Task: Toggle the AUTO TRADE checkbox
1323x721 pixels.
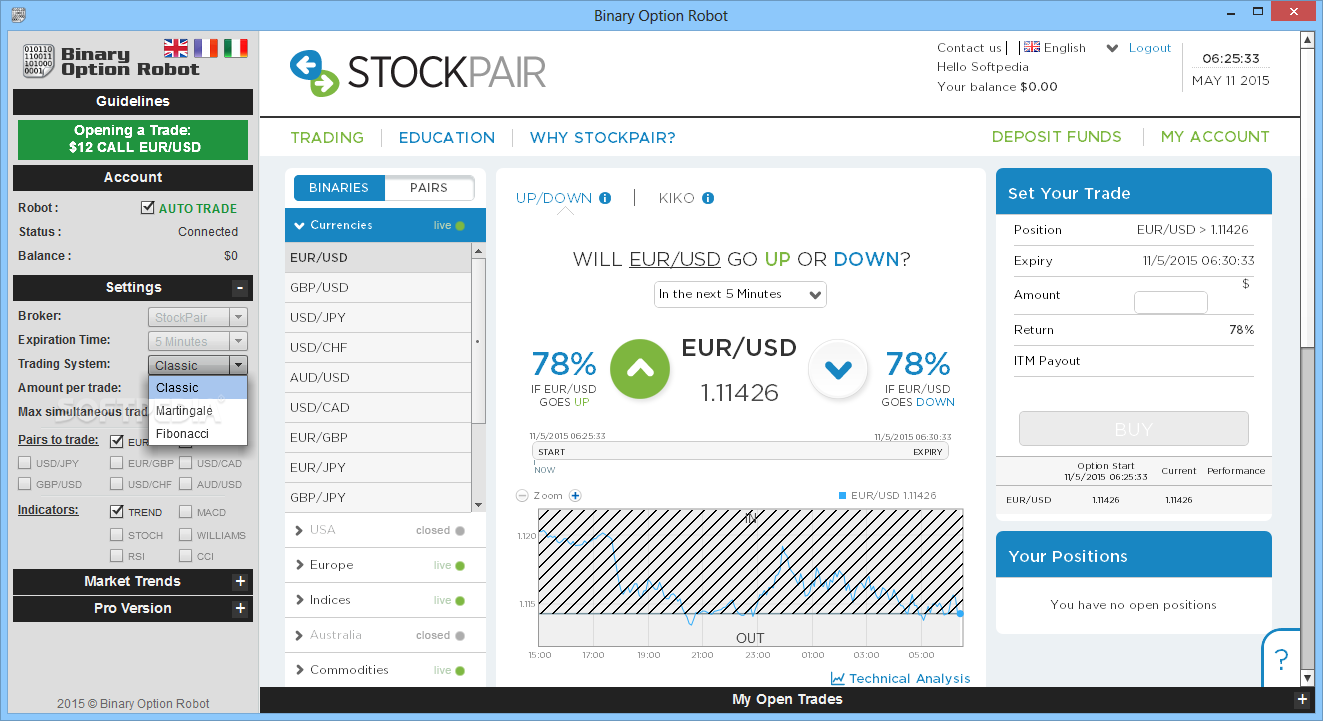Action: [148, 209]
